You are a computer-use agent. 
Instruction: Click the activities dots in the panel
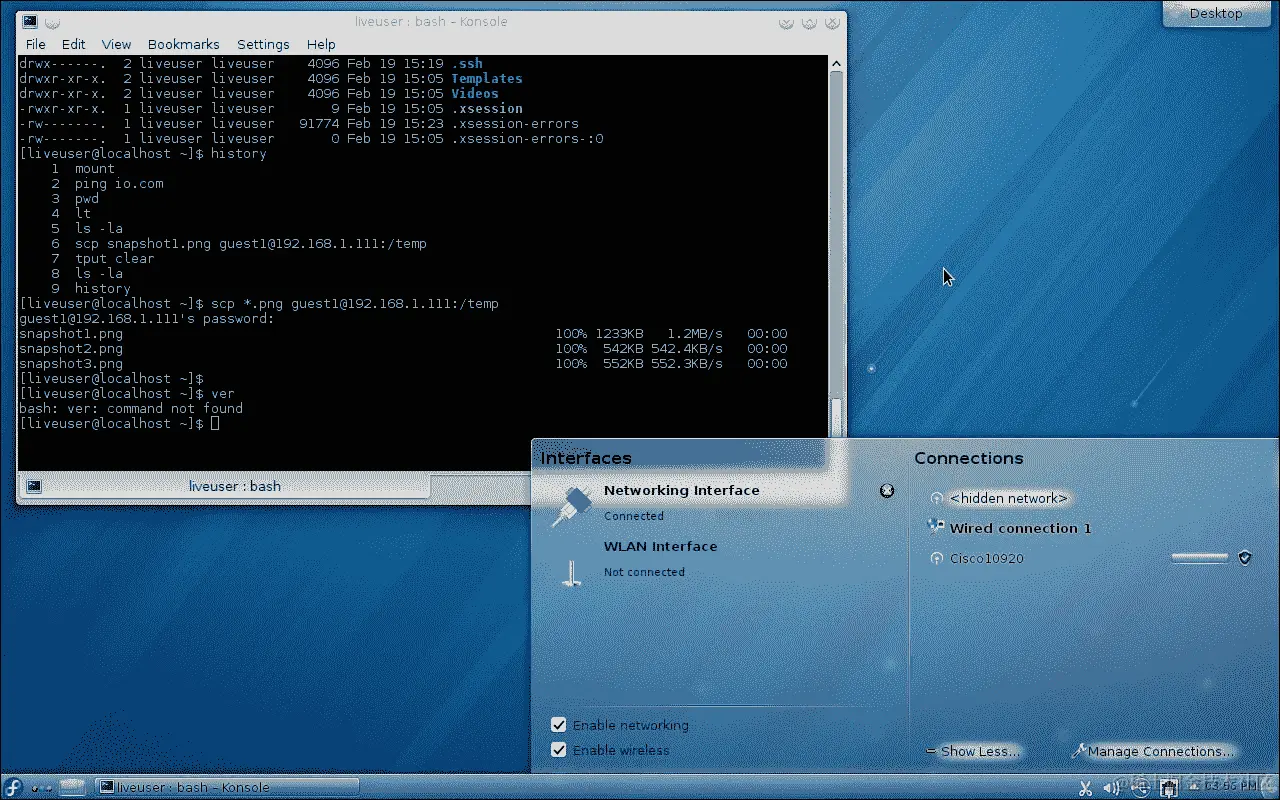[x=41, y=788]
